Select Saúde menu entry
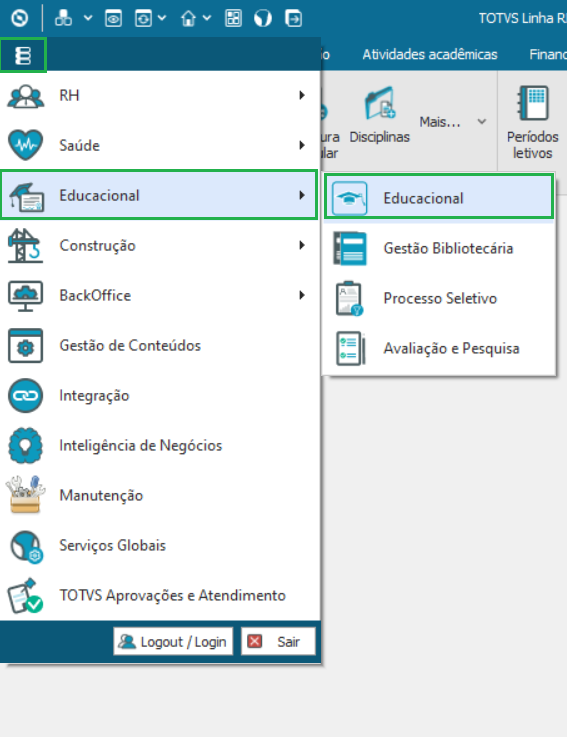 pos(160,145)
